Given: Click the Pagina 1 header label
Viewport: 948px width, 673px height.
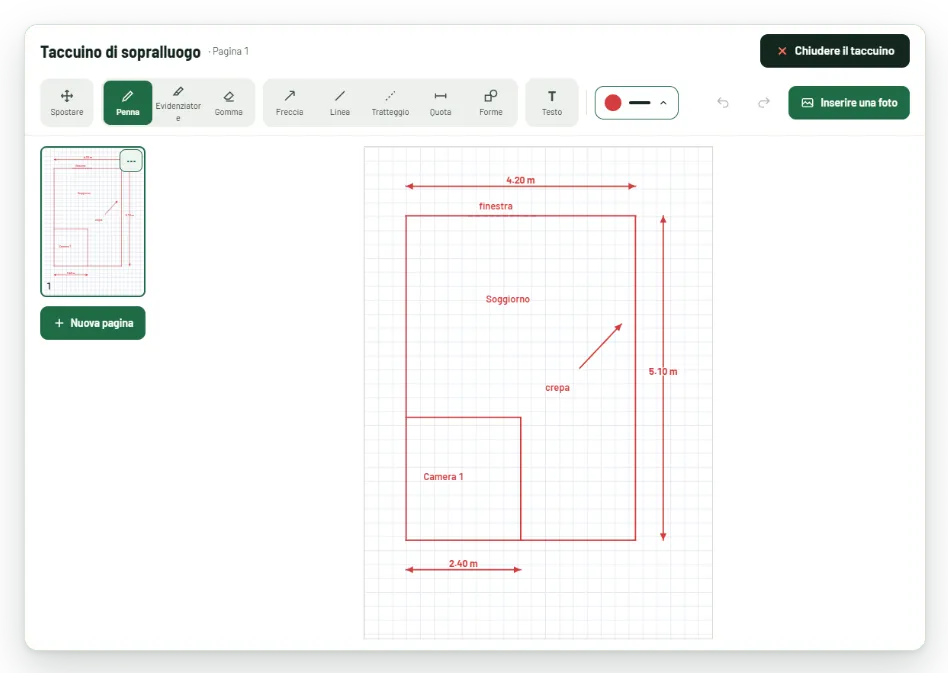Looking at the screenshot, I should [x=230, y=51].
